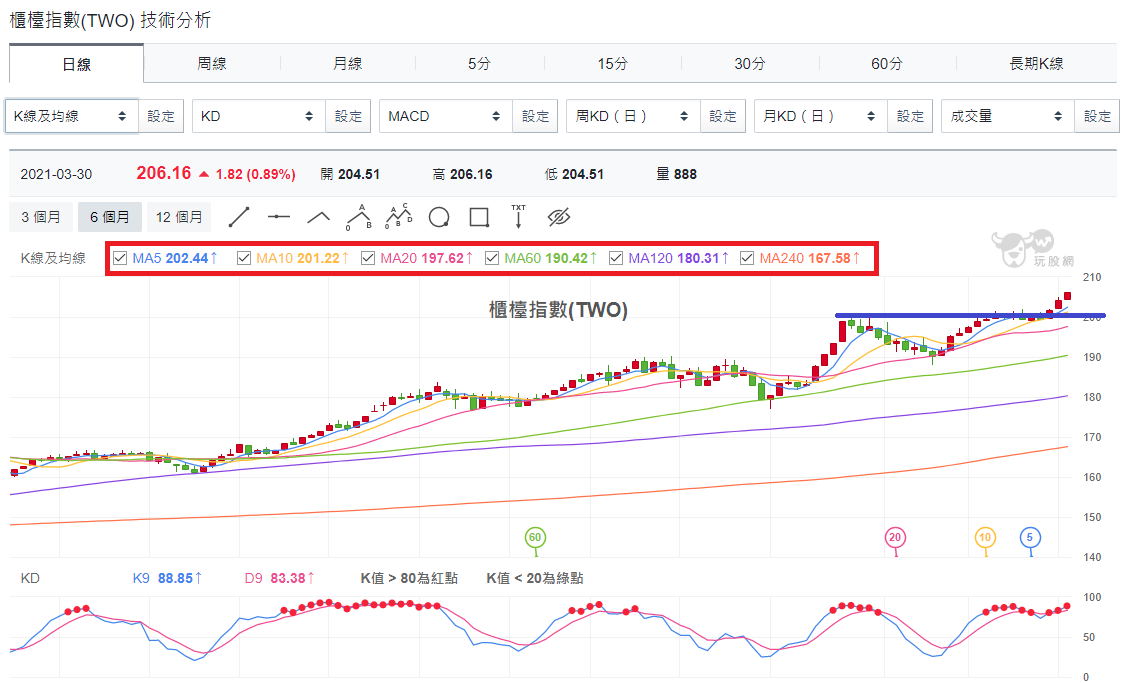Image resolution: width=1126 pixels, height=683 pixels.
Task: Select the ABCD wave pattern tool
Action: 399,216
